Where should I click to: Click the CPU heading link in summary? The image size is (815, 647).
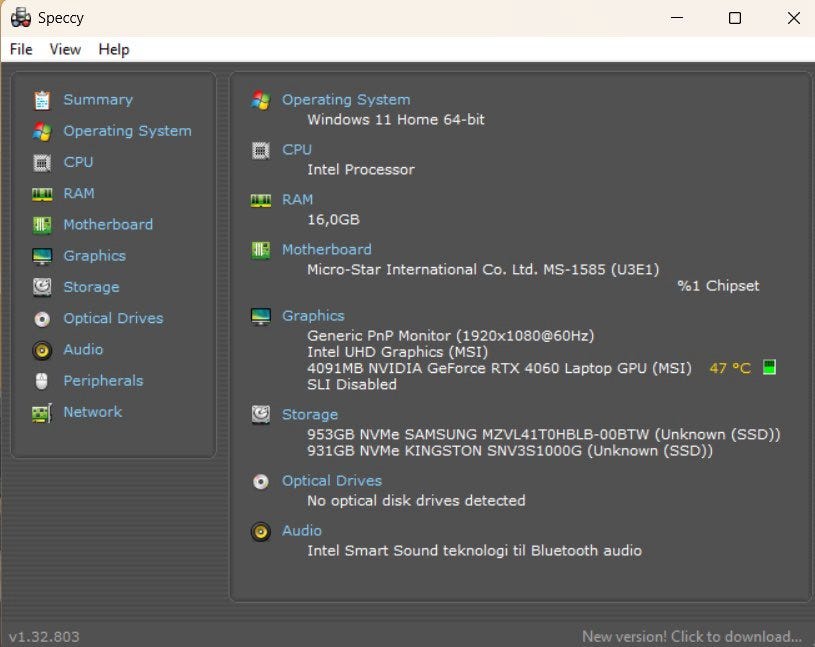pos(297,150)
